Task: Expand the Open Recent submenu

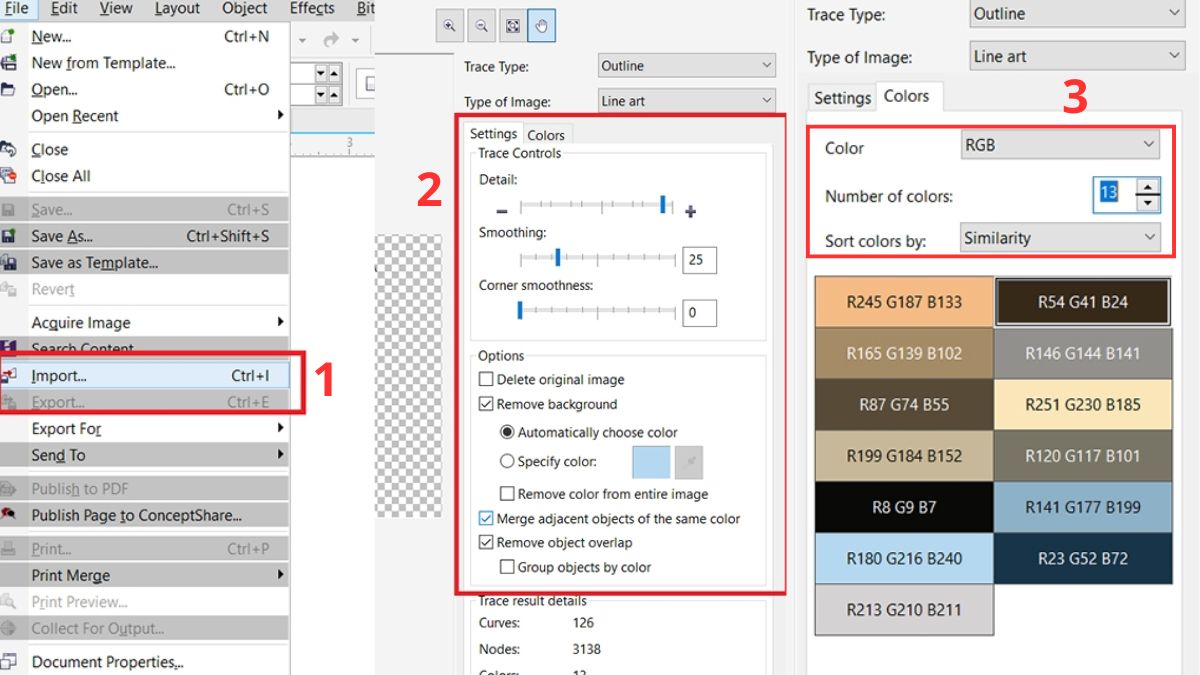Action: pos(74,116)
